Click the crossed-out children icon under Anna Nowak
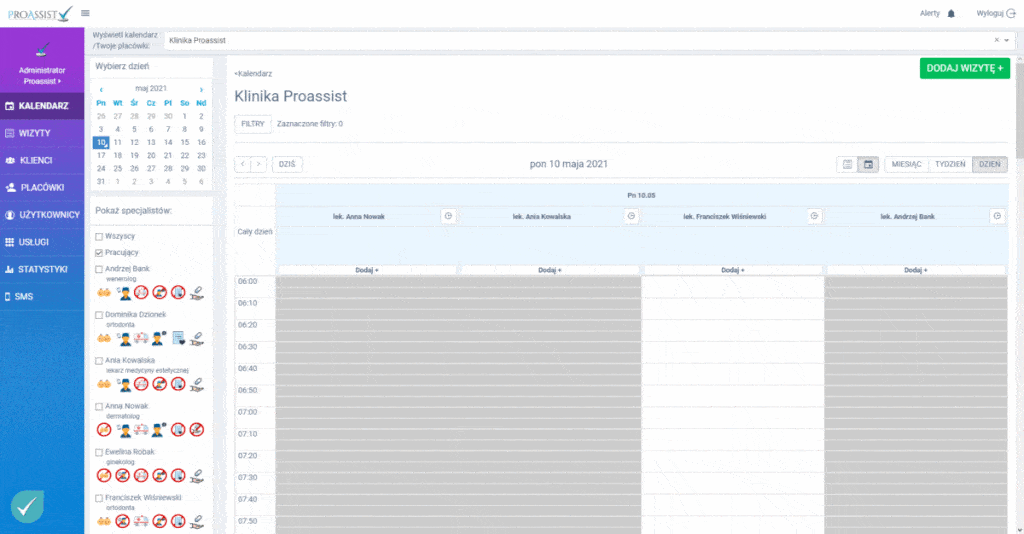 pos(104,430)
